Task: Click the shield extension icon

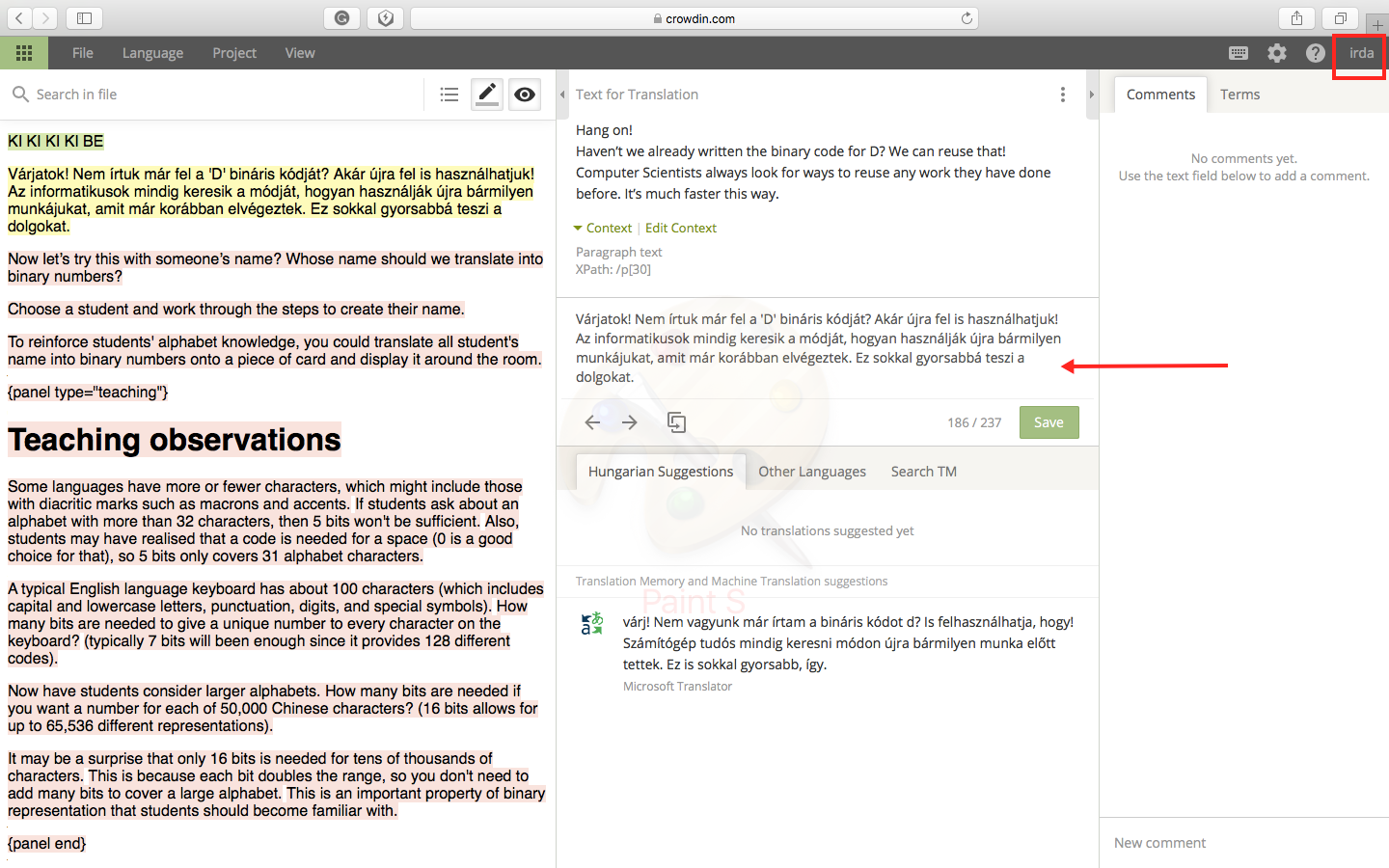Action: pos(386,18)
